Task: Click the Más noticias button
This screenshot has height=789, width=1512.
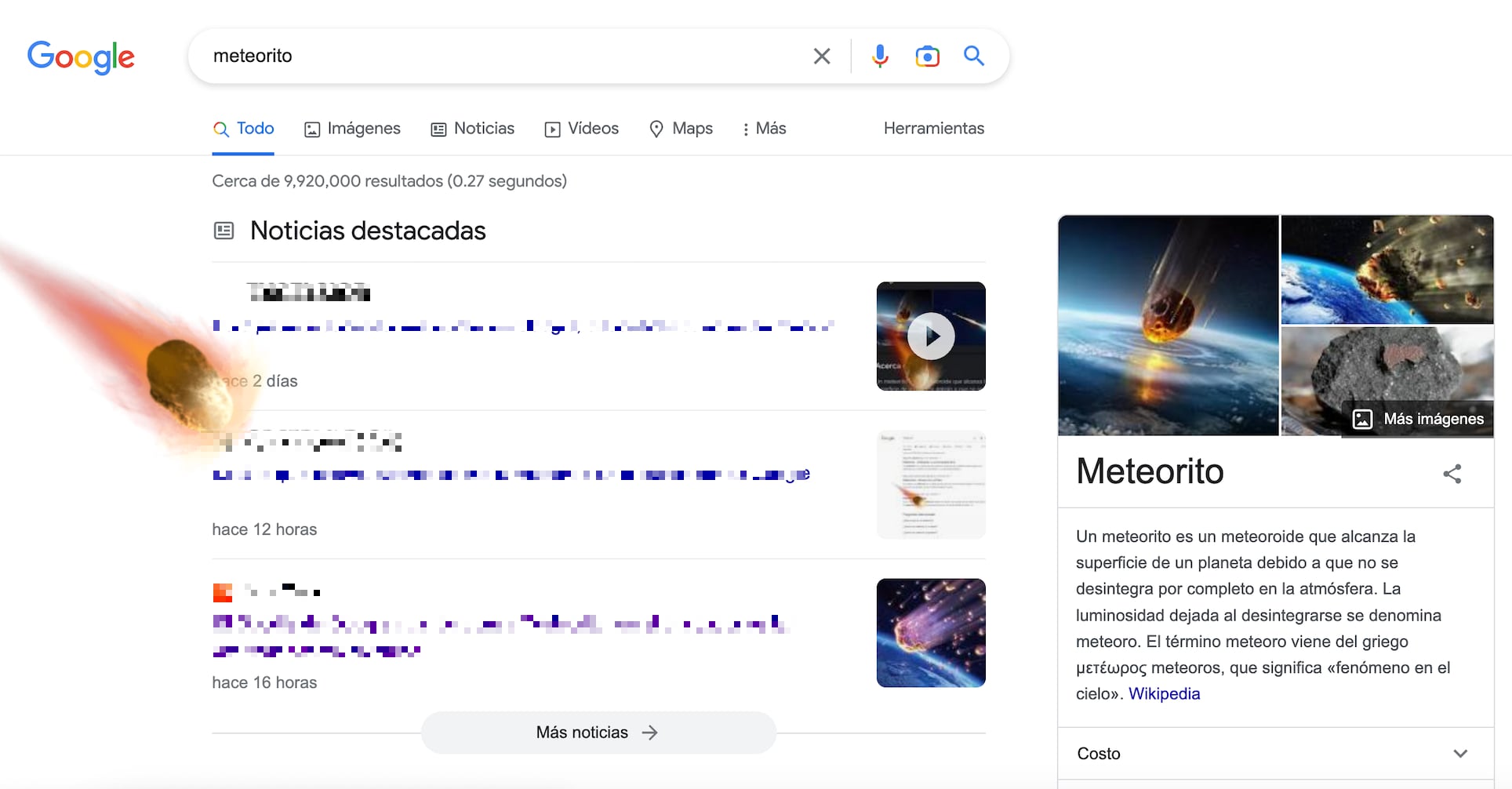Action: tap(598, 733)
